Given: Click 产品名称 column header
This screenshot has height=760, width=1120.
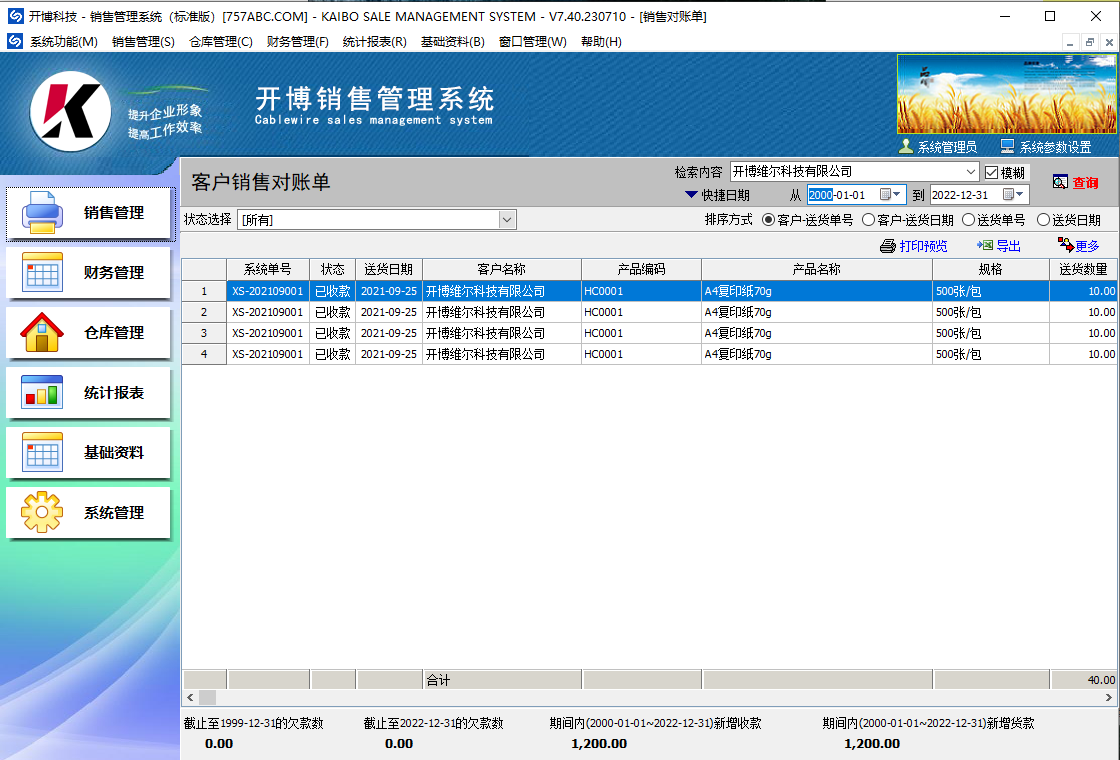Looking at the screenshot, I should pyautogui.click(x=816, y=269).
